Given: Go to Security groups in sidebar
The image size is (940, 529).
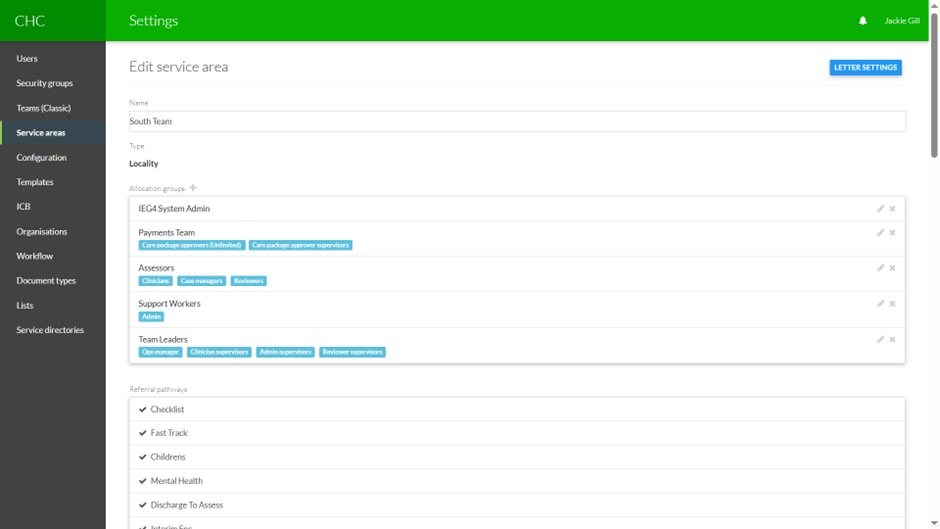Looking at the screenshot, I should [45, 84].
